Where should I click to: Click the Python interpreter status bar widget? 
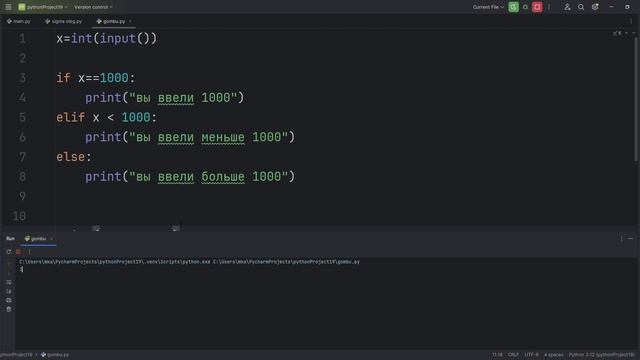tap(602, 355)
